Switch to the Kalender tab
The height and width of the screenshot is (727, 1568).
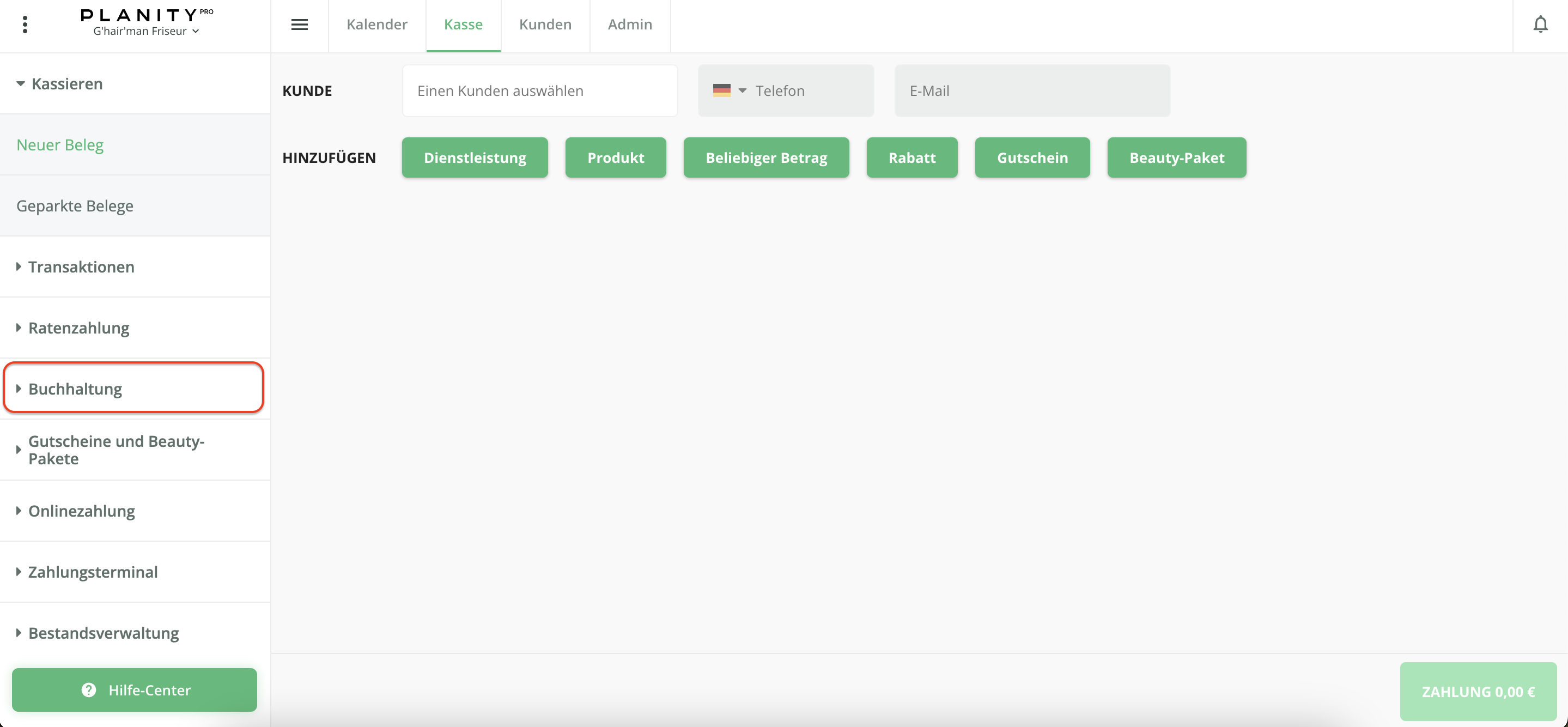tap(377, 25)
